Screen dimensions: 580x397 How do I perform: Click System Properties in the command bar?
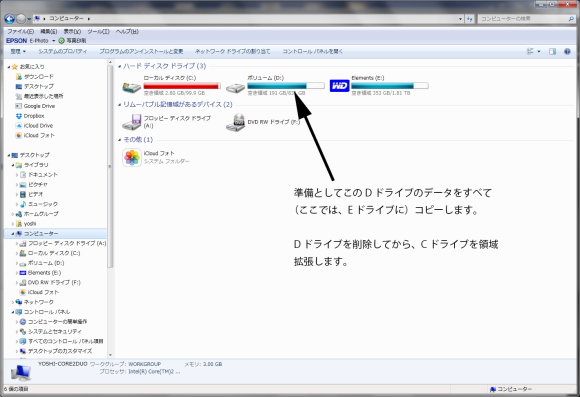click(63, 51)
